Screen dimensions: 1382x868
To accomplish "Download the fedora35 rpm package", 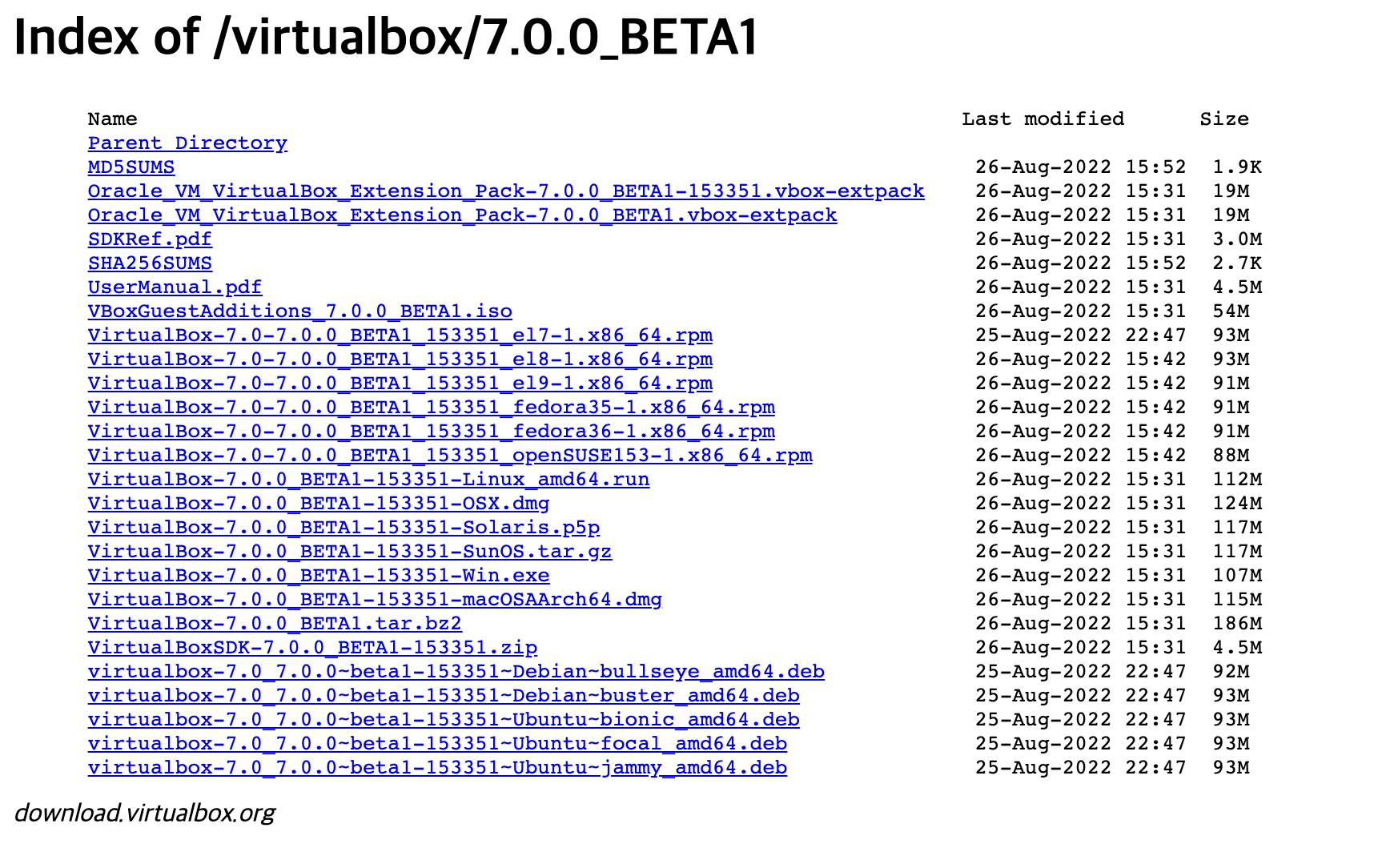I will (x=432, y=408).
